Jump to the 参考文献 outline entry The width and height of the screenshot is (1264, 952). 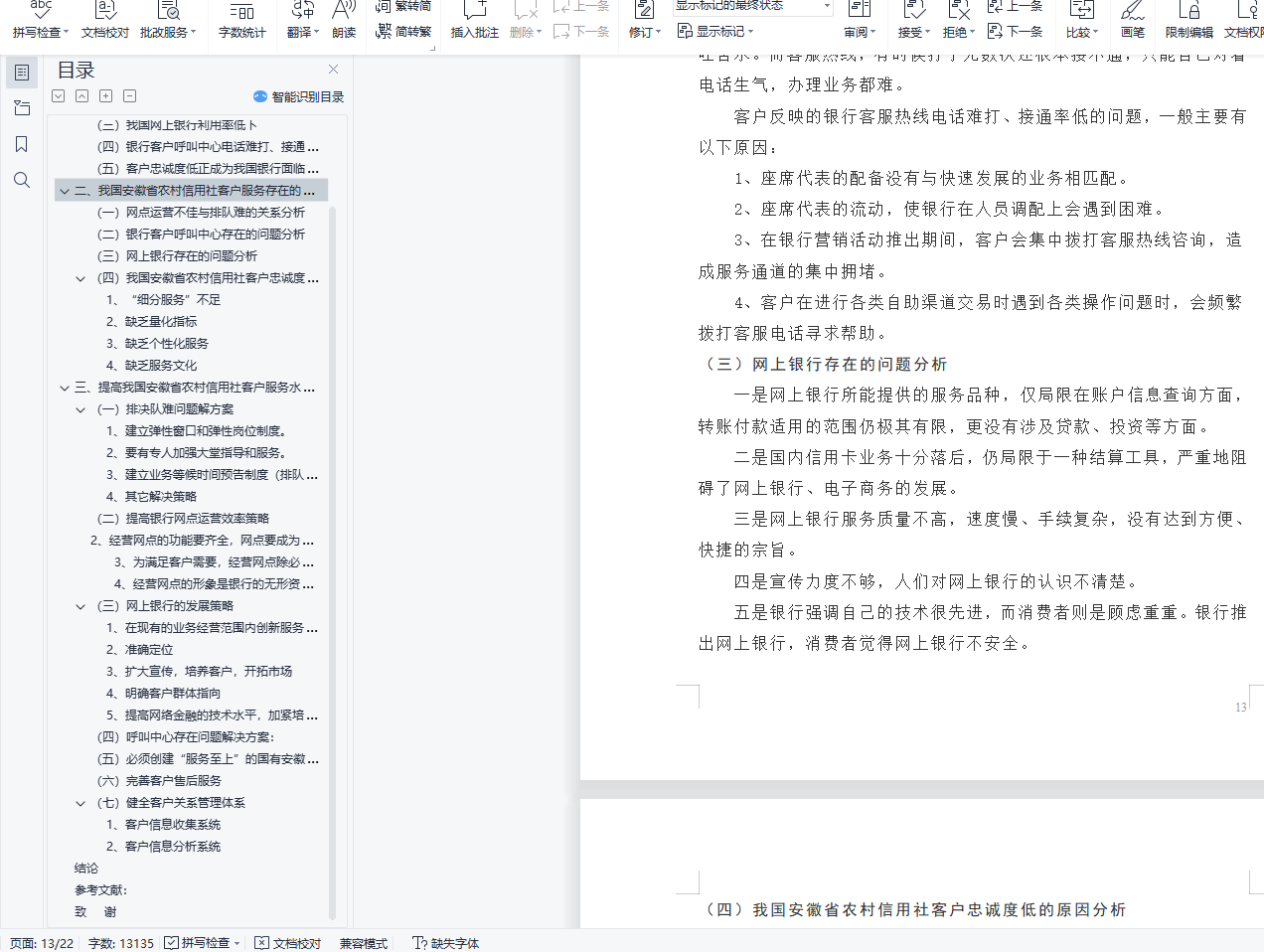point(100,890)
